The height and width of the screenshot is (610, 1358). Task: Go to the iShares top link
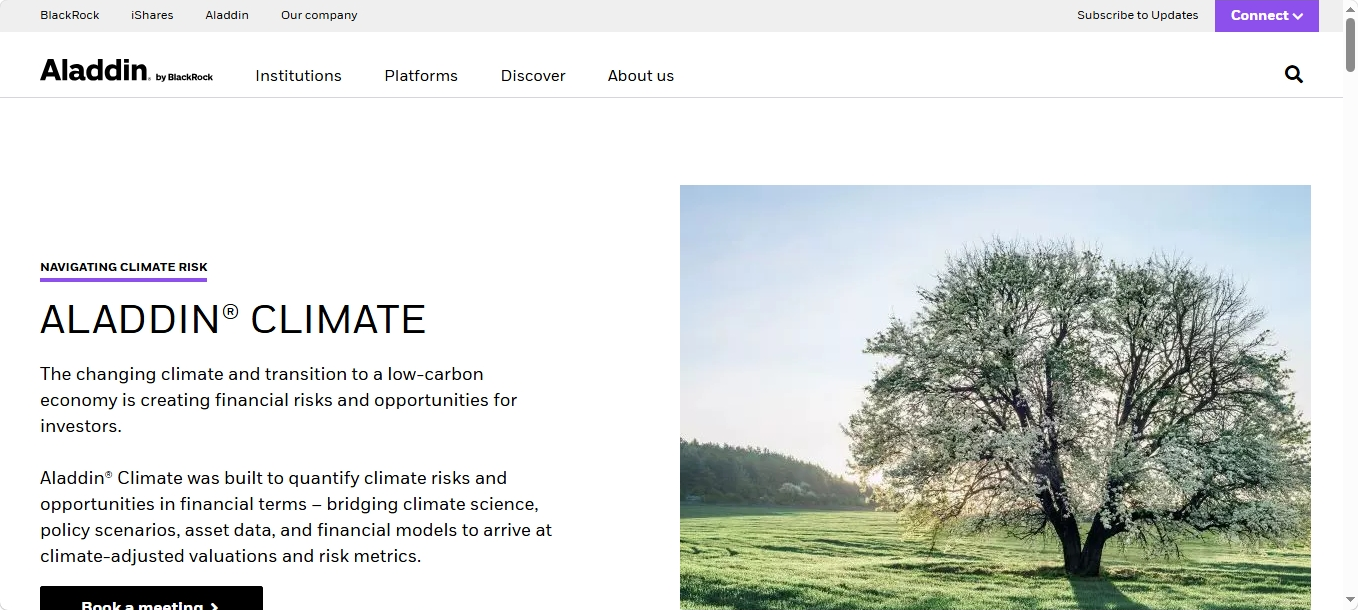click(152, 15)
